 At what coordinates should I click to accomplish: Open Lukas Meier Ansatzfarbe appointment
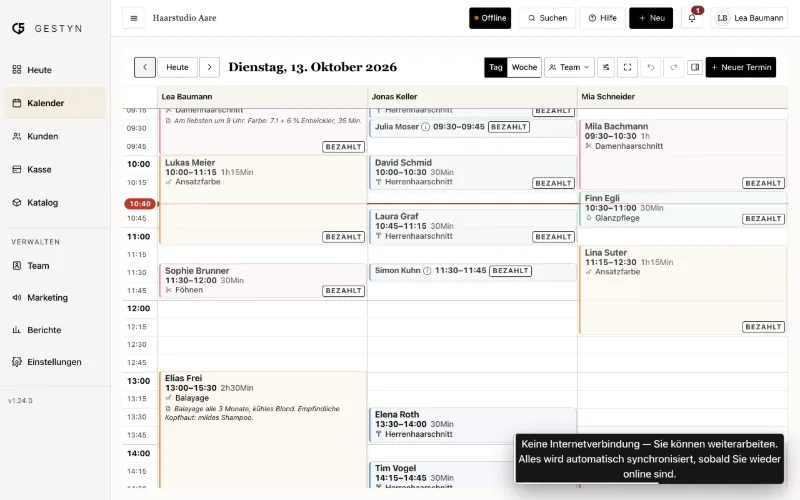[263, 200]
